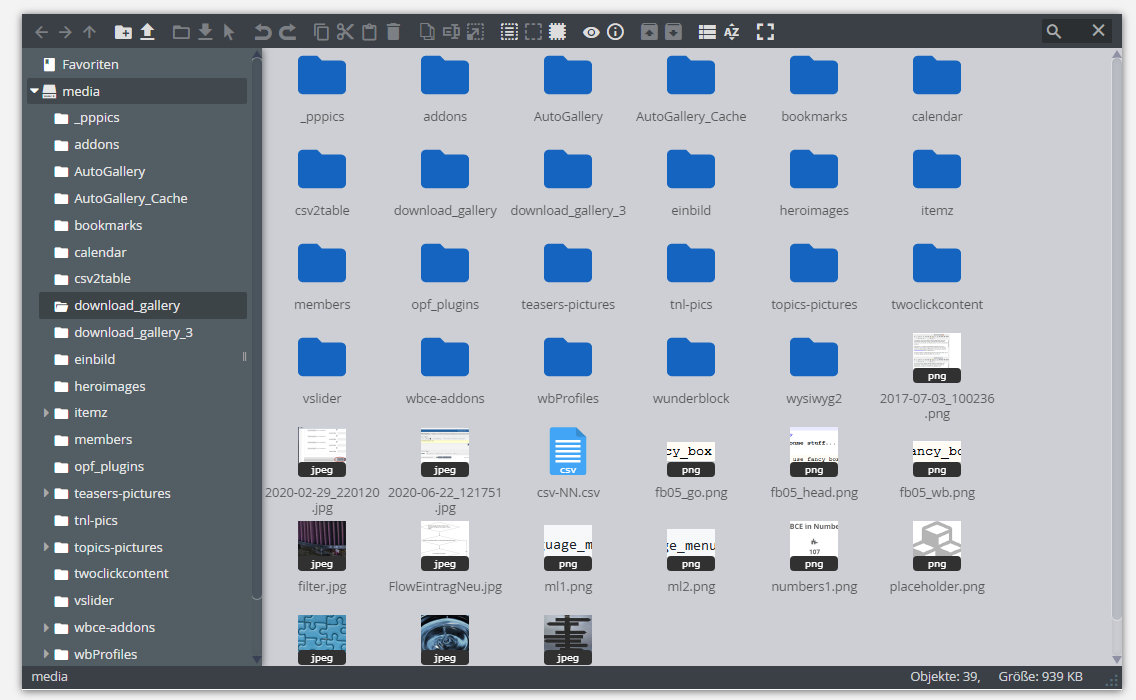The height and width of the screenshot is (700, 1136).
Task: Click the A-Z sort icon
Action: point(731,32)
